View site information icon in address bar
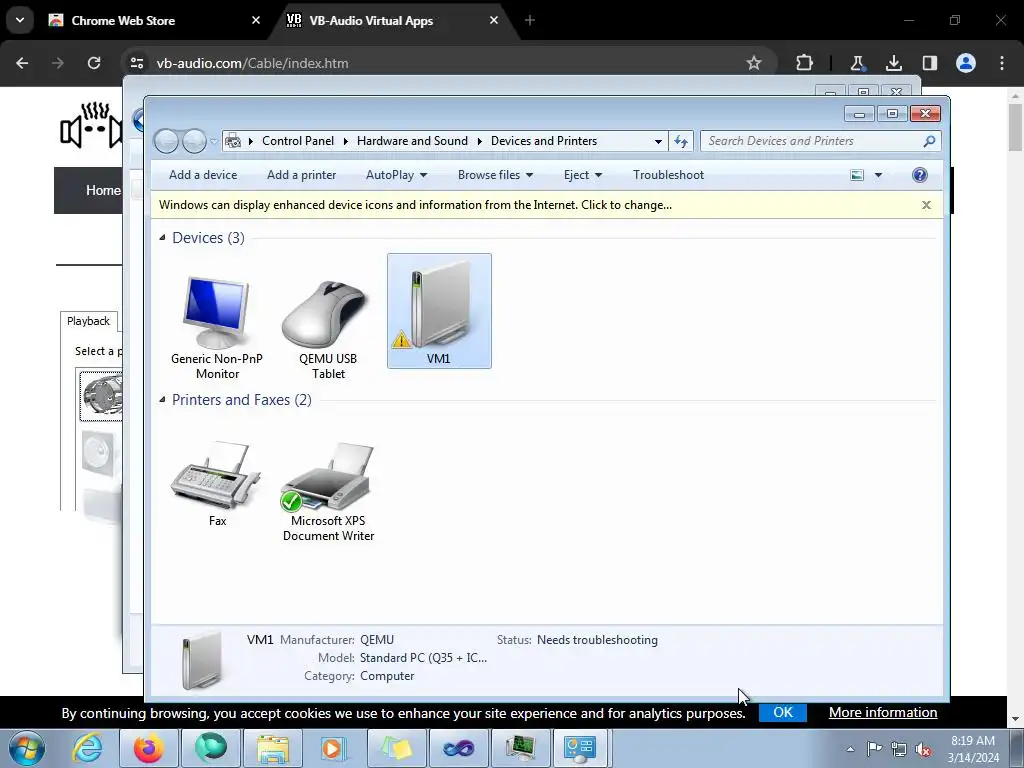Viewport: 1024px width, 768px height. pos(136,63)
